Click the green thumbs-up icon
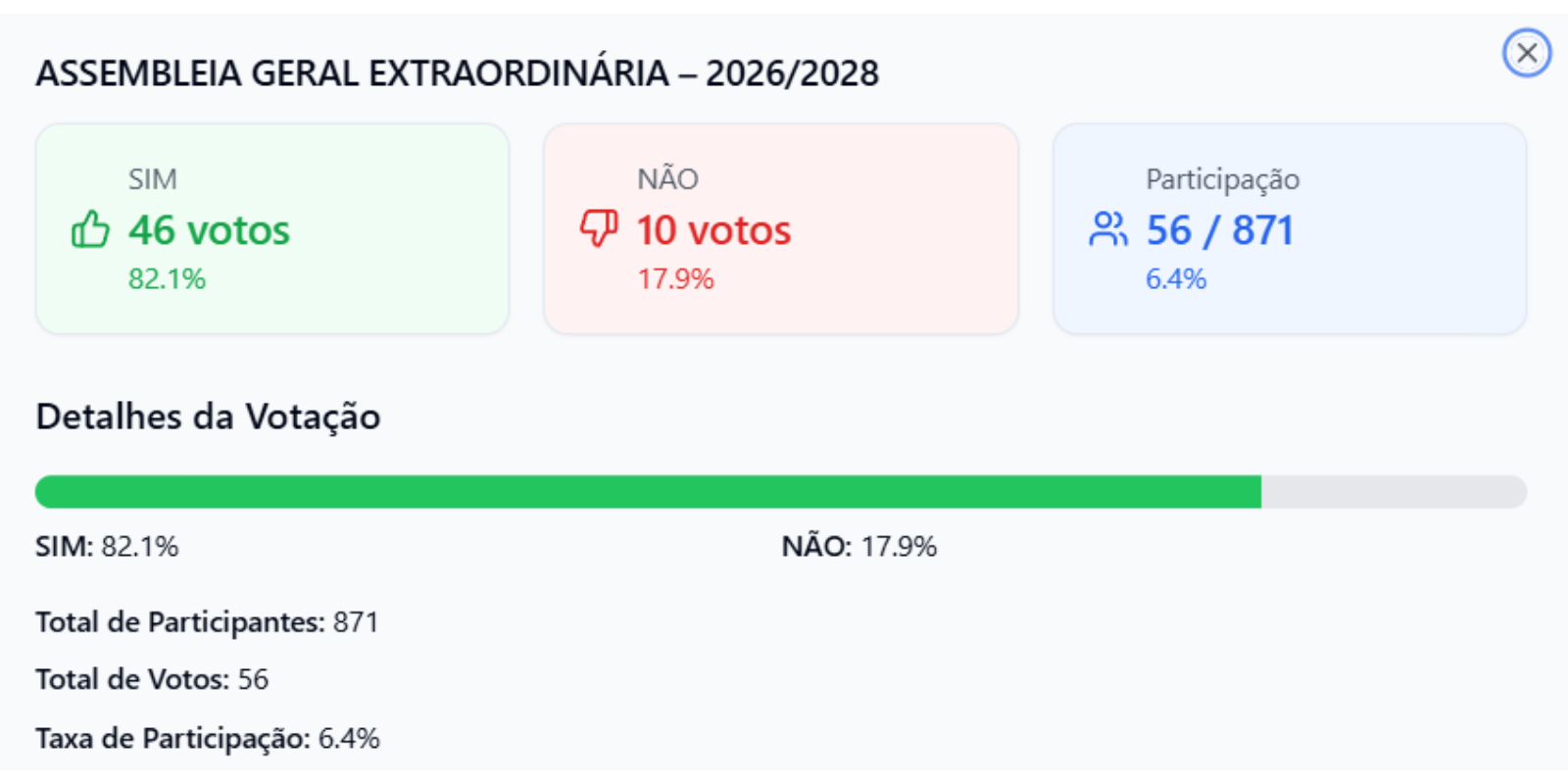 [90, 230]
